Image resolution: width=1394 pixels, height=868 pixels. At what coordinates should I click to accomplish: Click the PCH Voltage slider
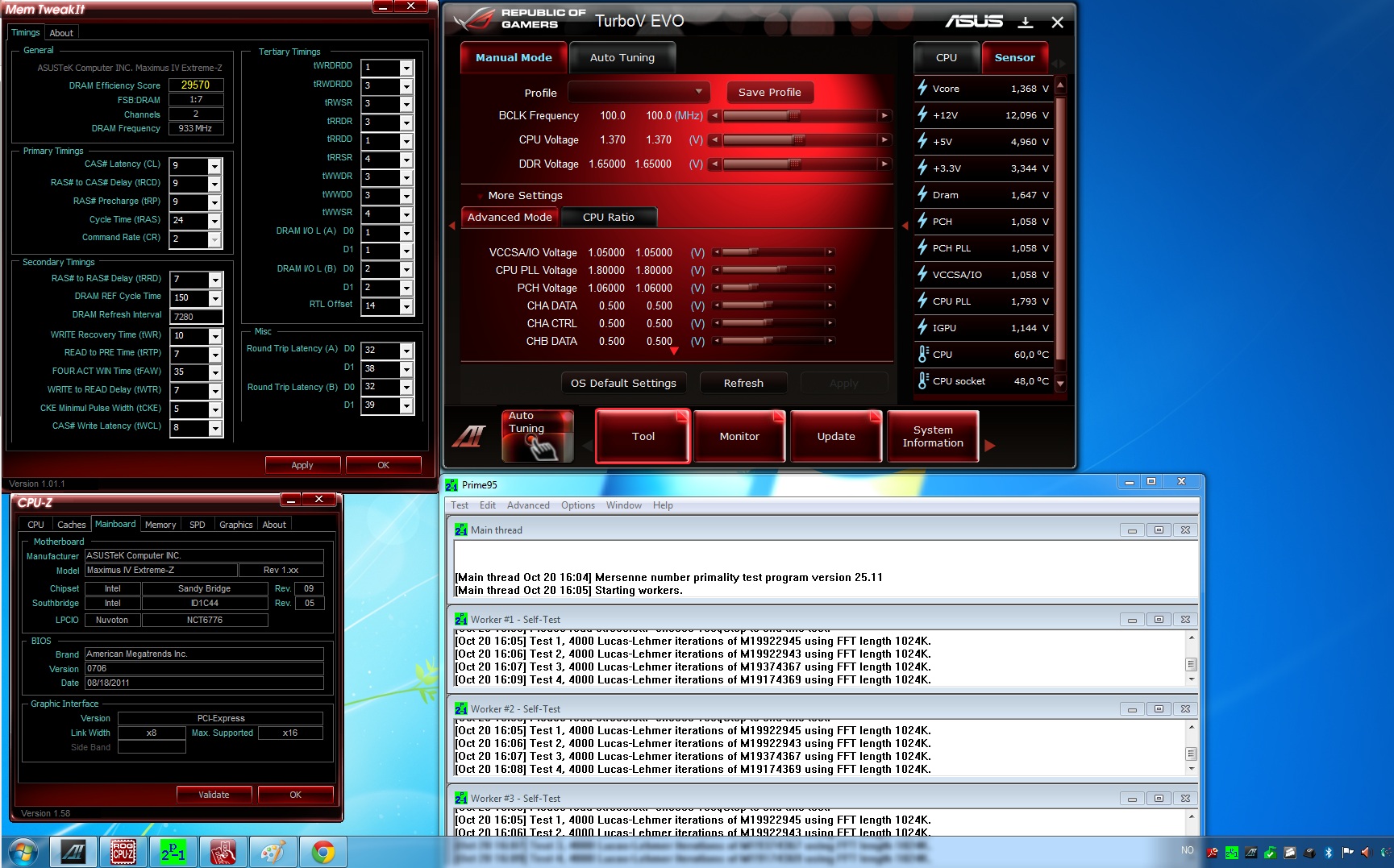[x=773, y=288]
